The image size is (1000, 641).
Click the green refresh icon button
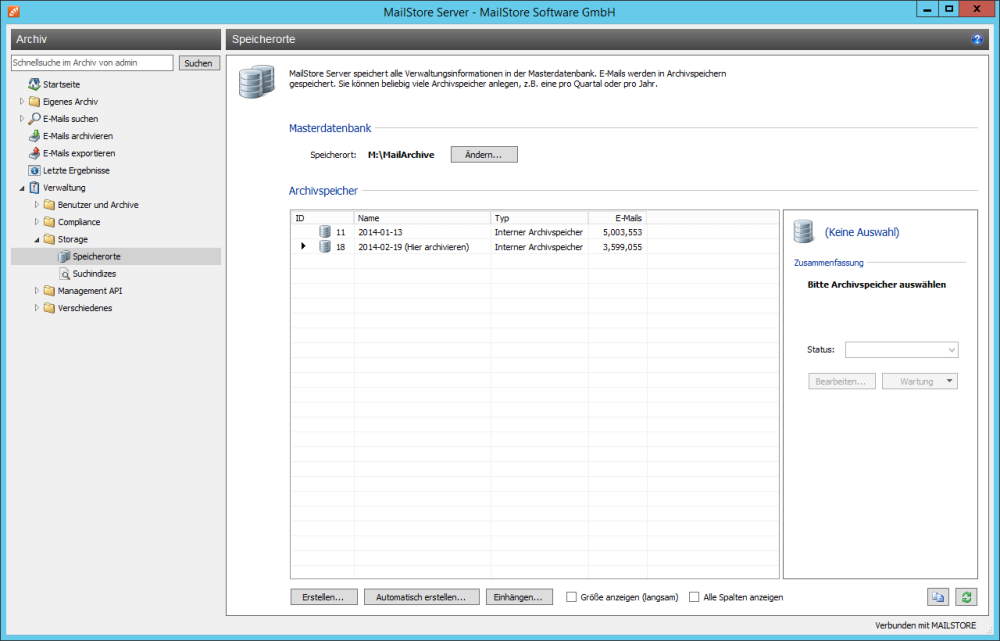click(966, 597)
